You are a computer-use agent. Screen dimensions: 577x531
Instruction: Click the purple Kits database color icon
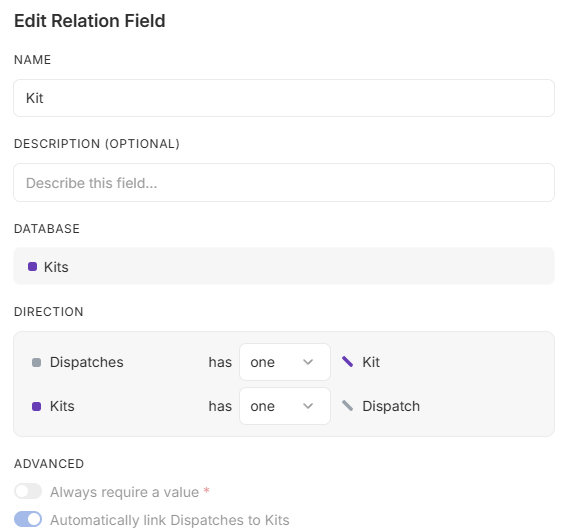click(x=32, y=266)
